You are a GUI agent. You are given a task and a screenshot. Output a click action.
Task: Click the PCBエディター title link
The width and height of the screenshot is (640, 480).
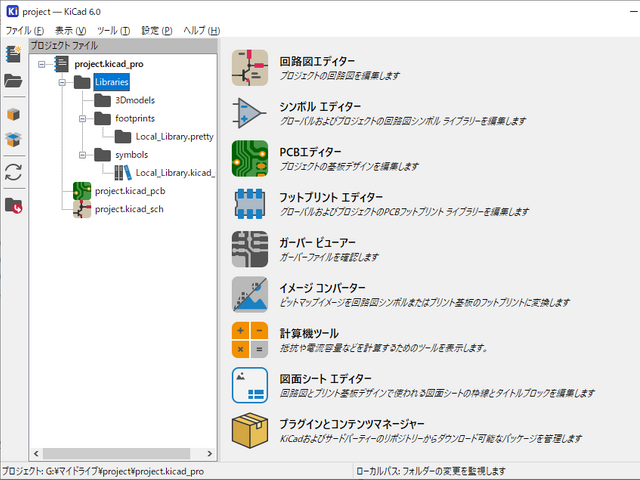click(311, 152)
